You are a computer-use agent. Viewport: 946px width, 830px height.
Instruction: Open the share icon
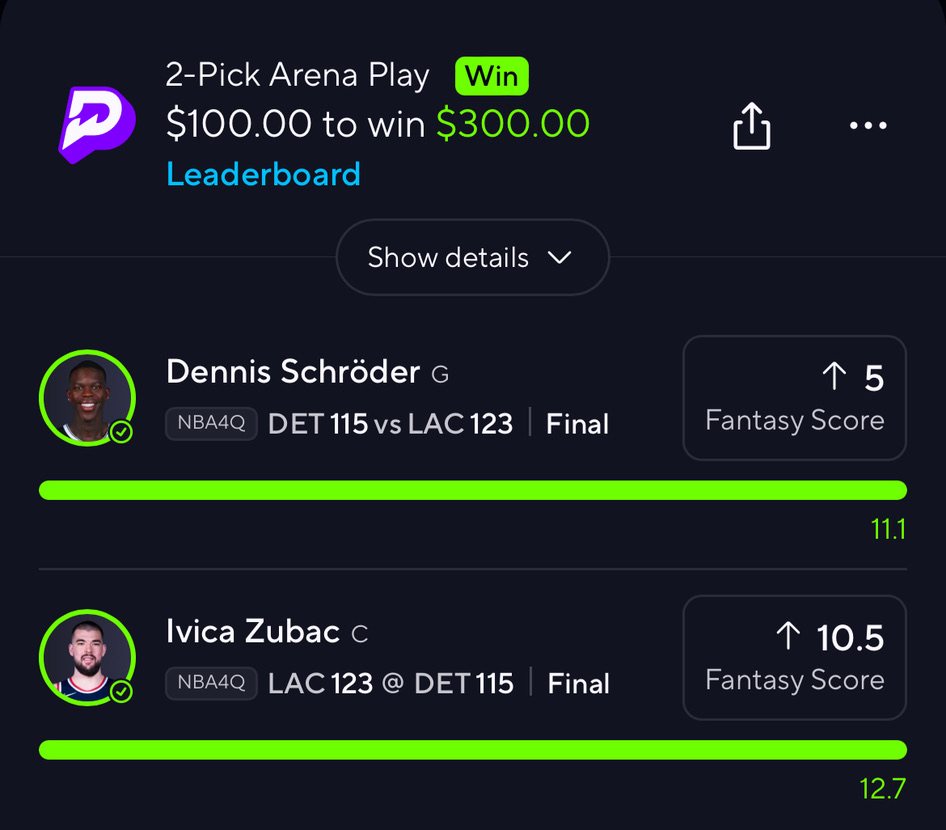[x=752, y=126]
